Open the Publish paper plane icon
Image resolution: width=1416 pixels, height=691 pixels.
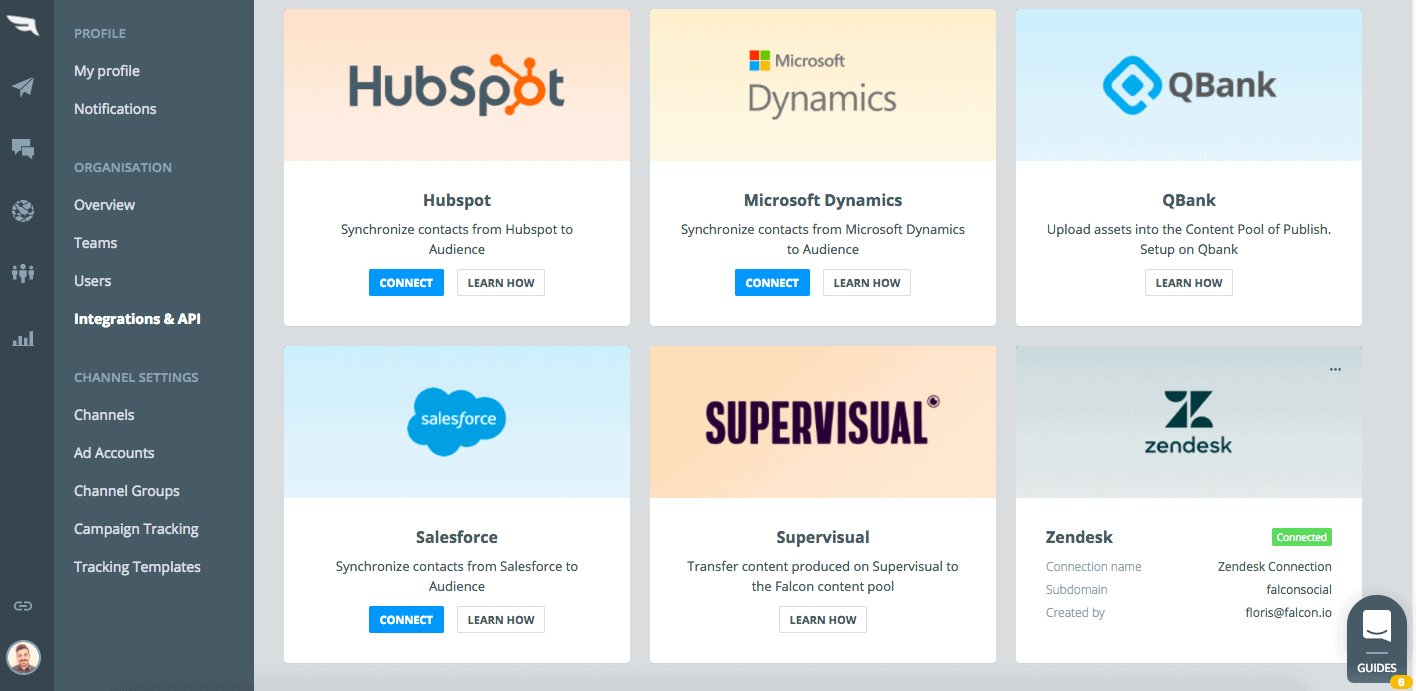click(x=23, y=87)
